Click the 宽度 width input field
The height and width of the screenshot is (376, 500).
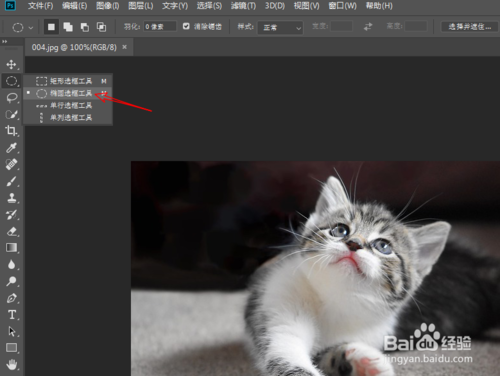[341, 26]
